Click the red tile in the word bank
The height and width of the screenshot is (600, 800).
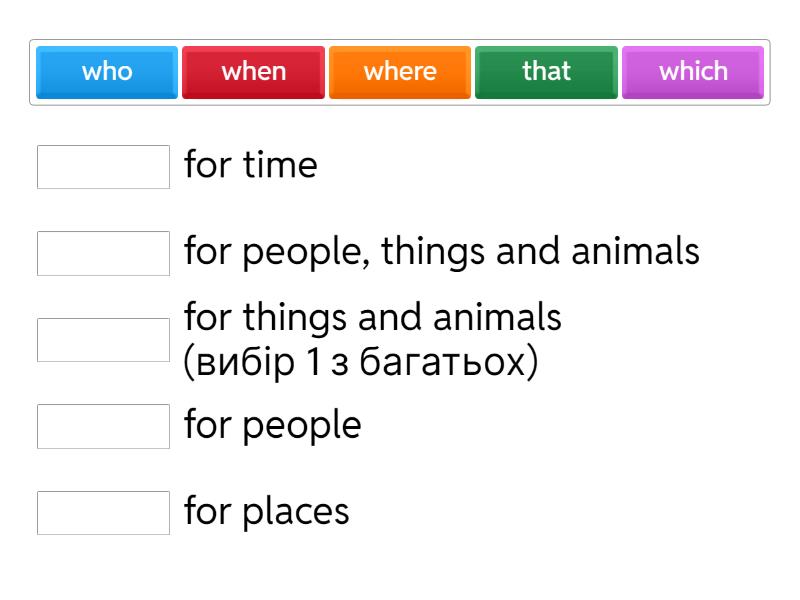click(x=253, y=72)
